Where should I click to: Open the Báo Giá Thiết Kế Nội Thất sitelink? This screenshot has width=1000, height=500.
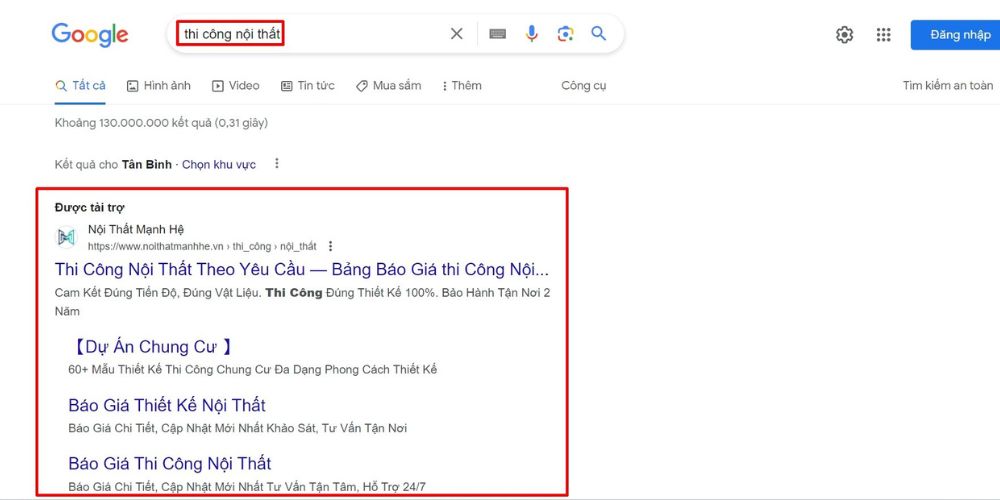point(167,406)
